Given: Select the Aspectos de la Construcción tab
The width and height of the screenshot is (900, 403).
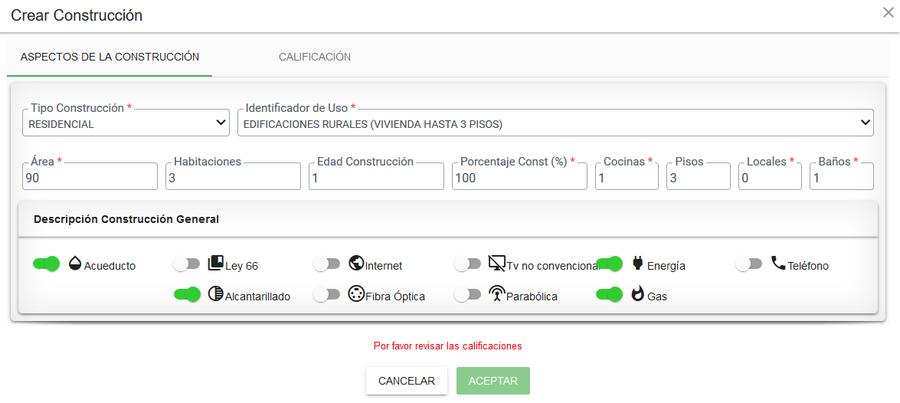Looking at the screenshot, I should tap(109, 57).
